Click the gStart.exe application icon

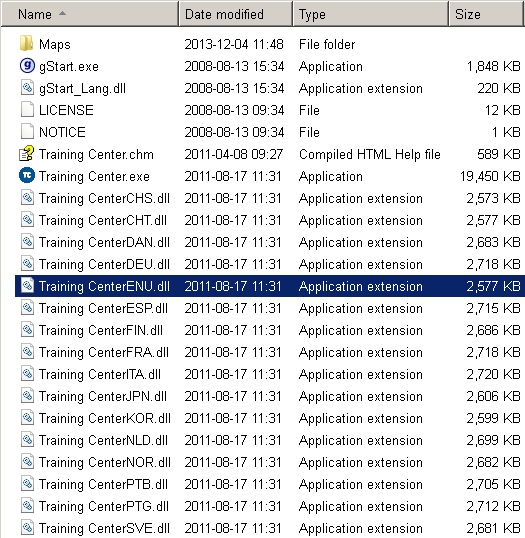click(27, 66)
